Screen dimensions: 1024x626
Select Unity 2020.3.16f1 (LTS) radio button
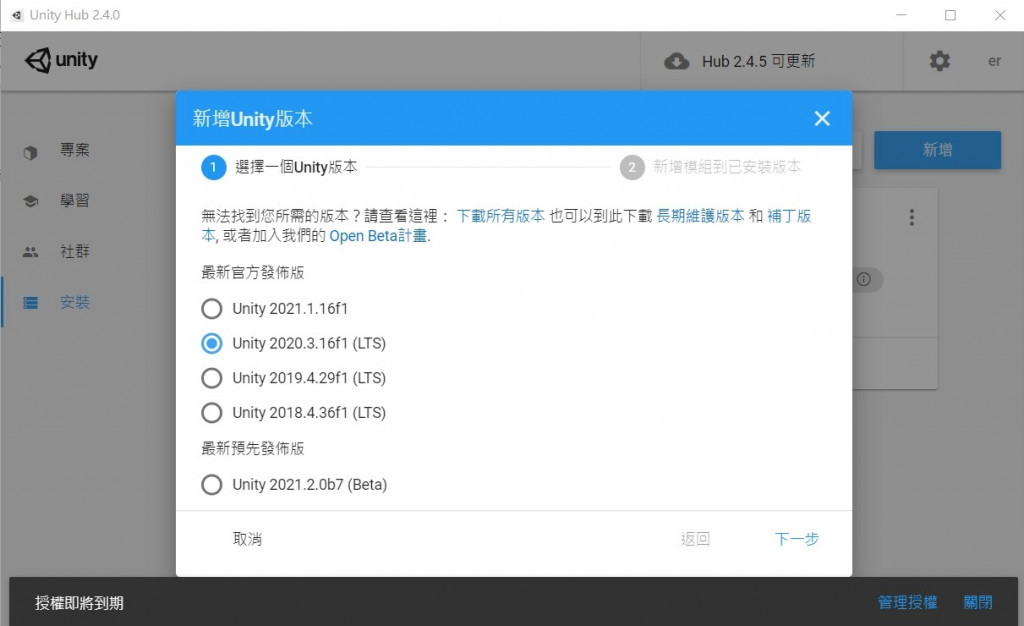[x=212, y=343]
